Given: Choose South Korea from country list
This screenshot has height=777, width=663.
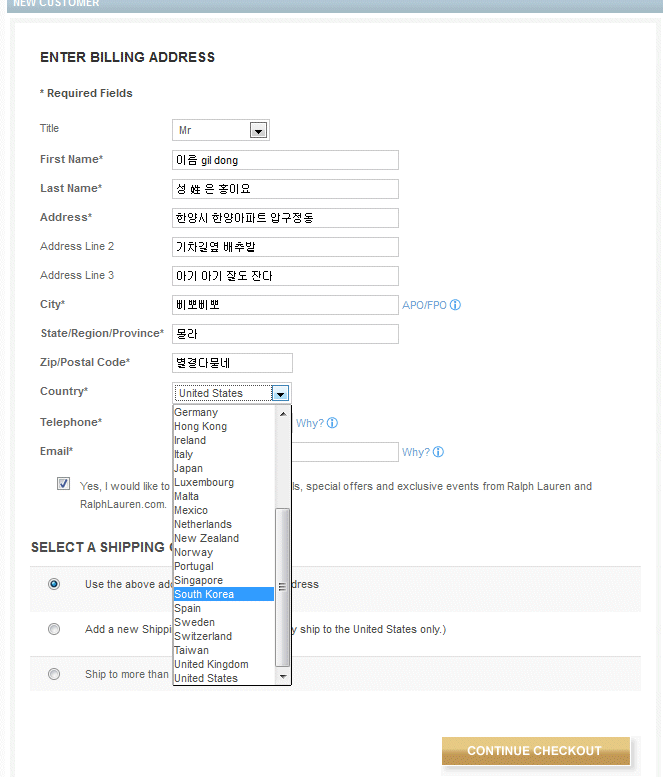Looking at the screenshot, I should [223, 594].
